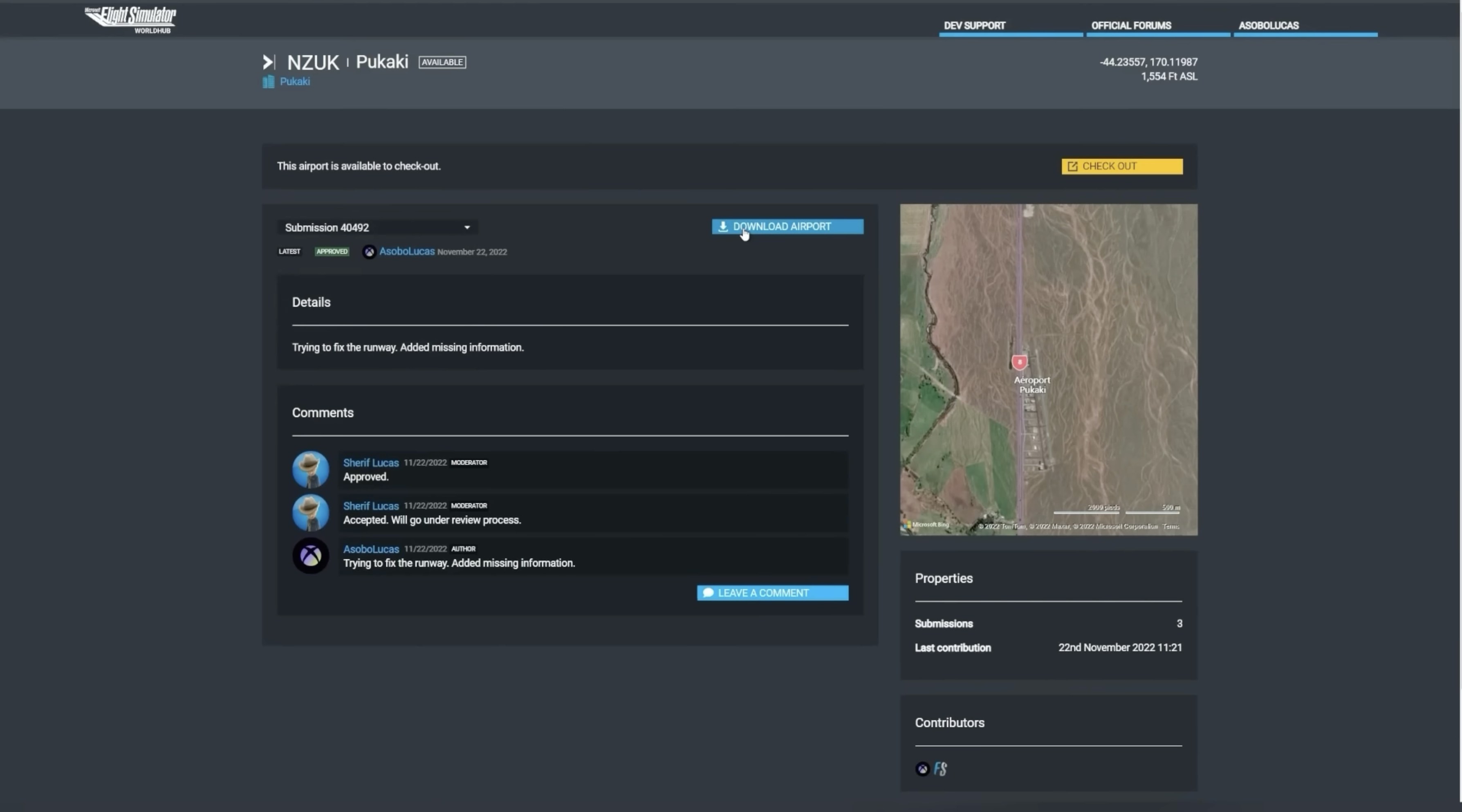Image resolution: width=1462 pixels, height=812 pixels.
Task: Open the Pukaki city link
Action: [x=294, y=82]
